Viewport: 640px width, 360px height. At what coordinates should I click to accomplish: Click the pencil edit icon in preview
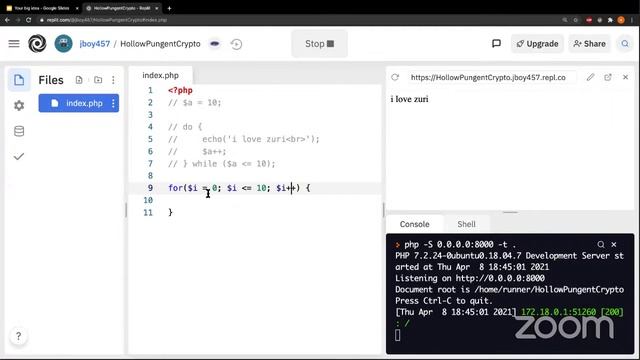point(590,77)
